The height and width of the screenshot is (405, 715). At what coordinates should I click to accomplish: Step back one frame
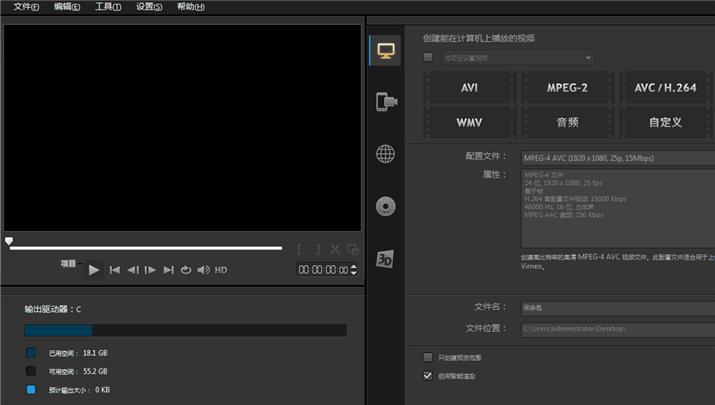pos(133,270)
